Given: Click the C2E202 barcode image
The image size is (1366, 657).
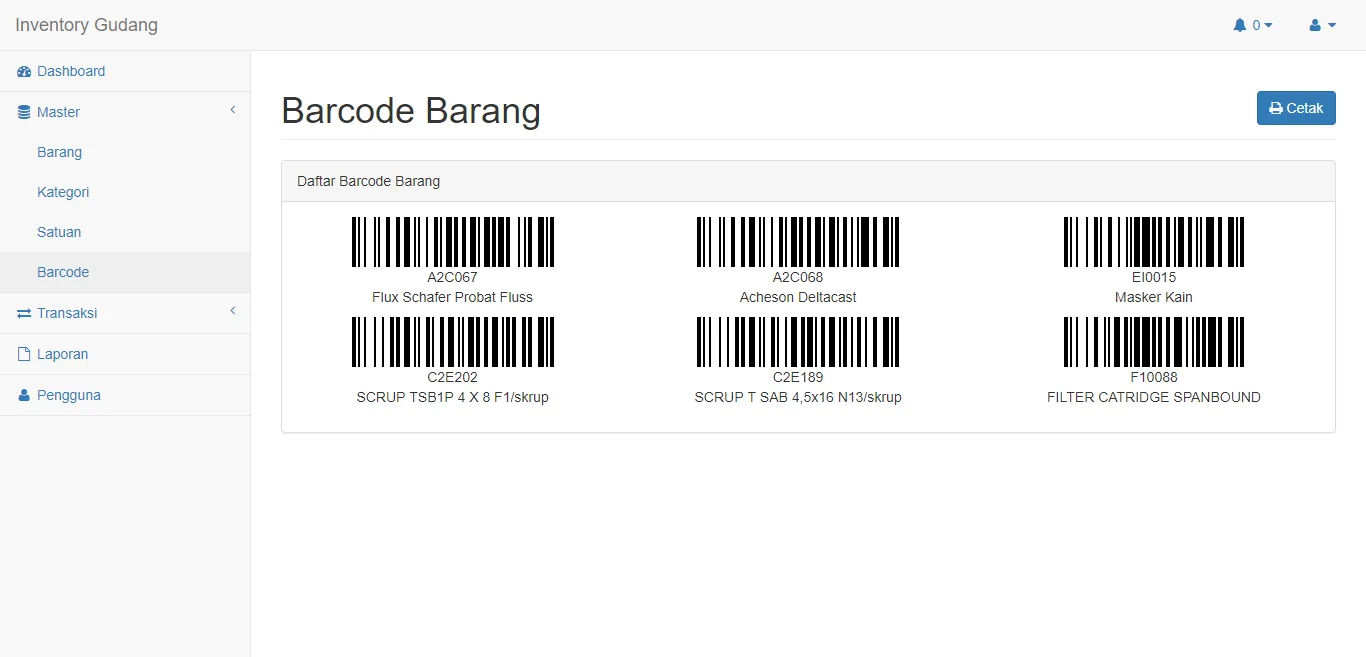Looking at the screenshot, I should [453, 342].
